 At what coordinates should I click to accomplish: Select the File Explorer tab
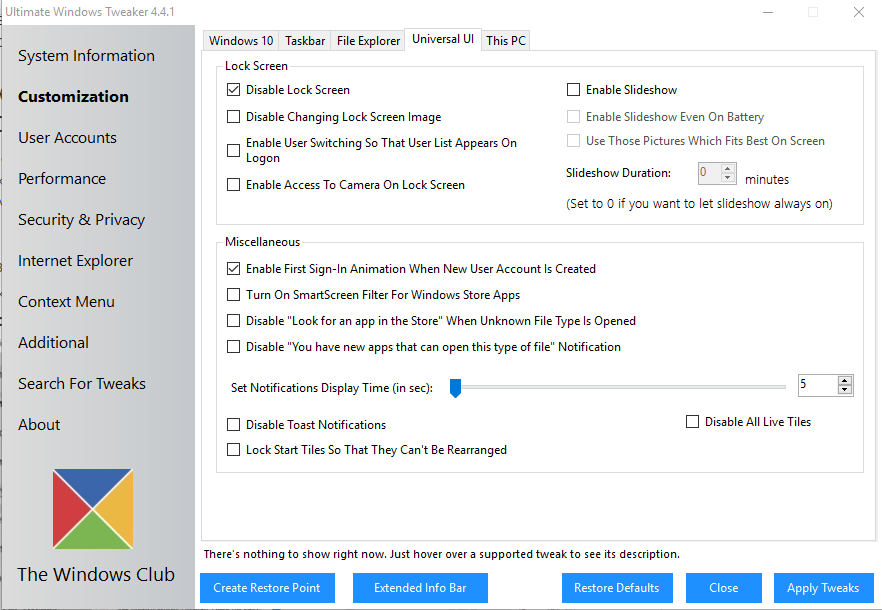point(368,41)
